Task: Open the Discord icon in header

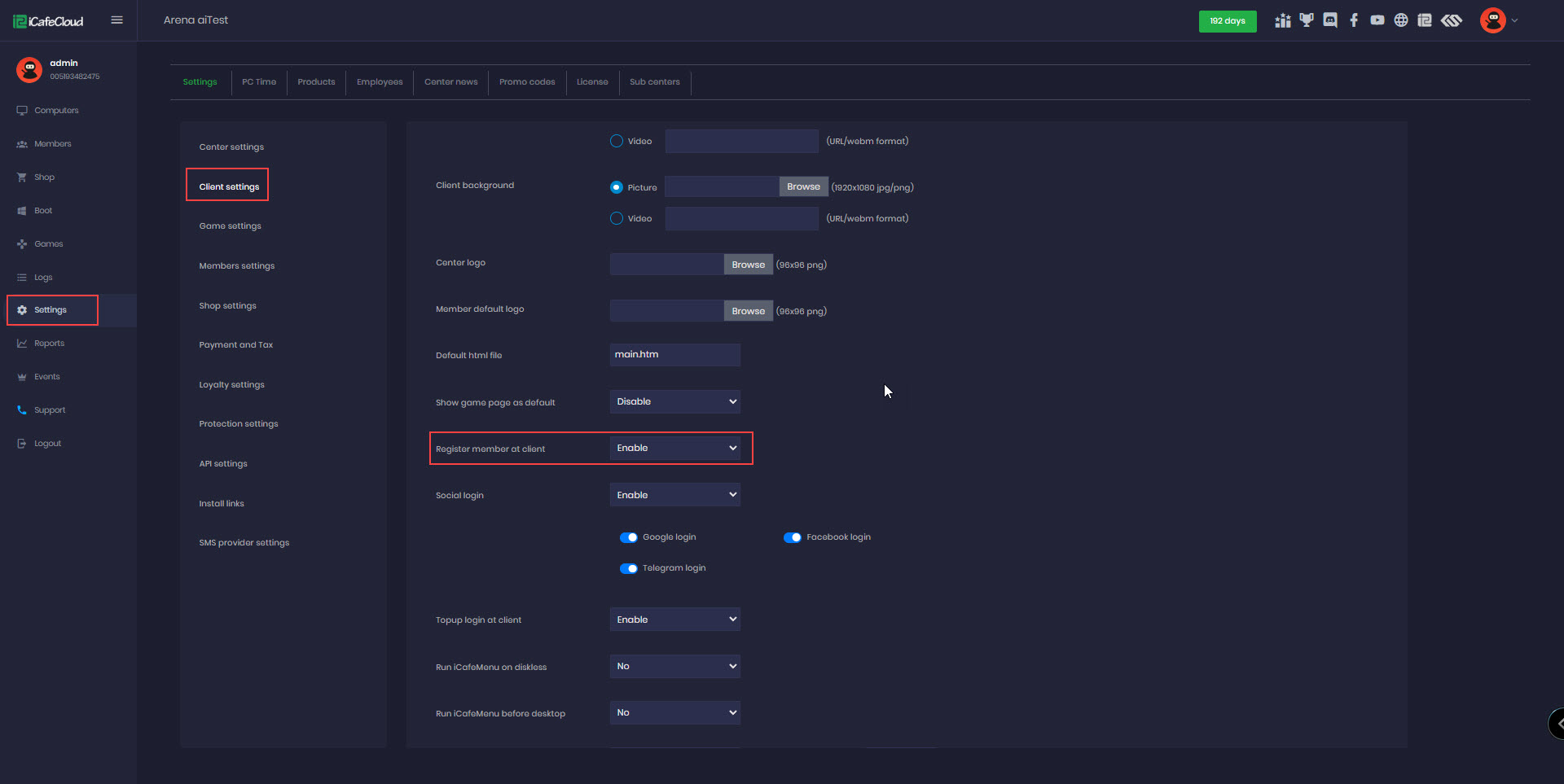Action: point(1330,20)
